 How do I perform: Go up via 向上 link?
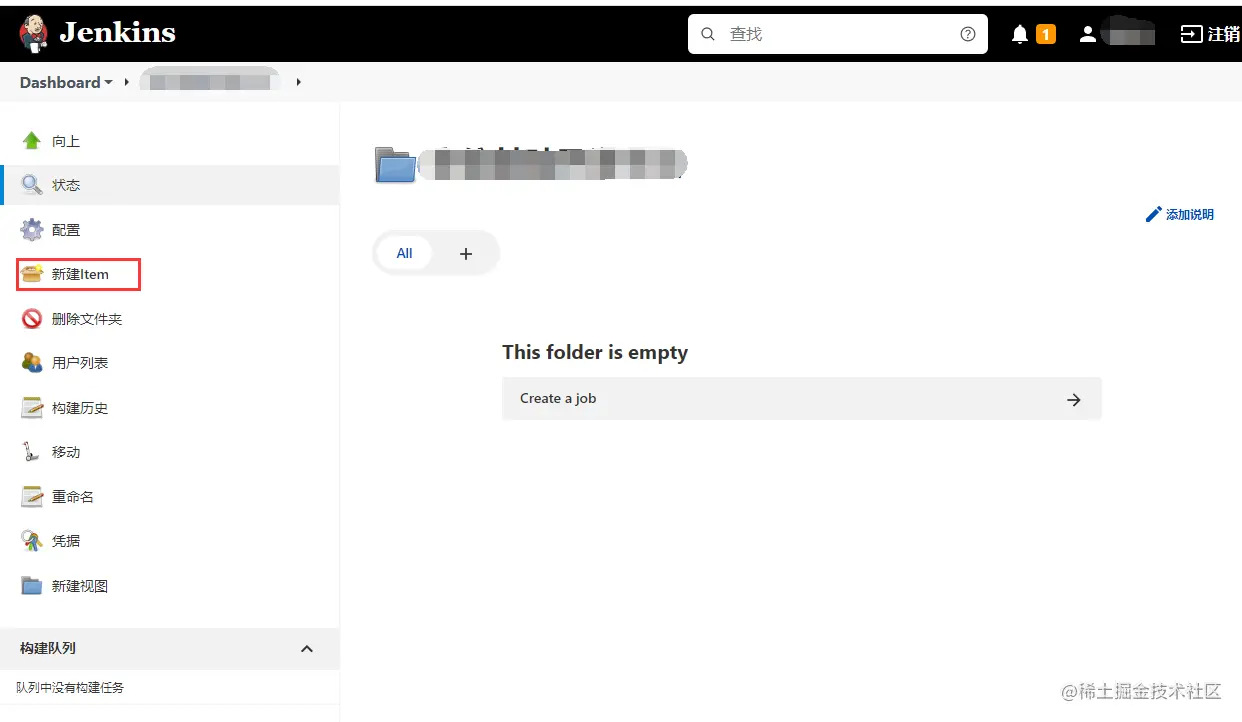pyautogui.click(x=66, y=142)
